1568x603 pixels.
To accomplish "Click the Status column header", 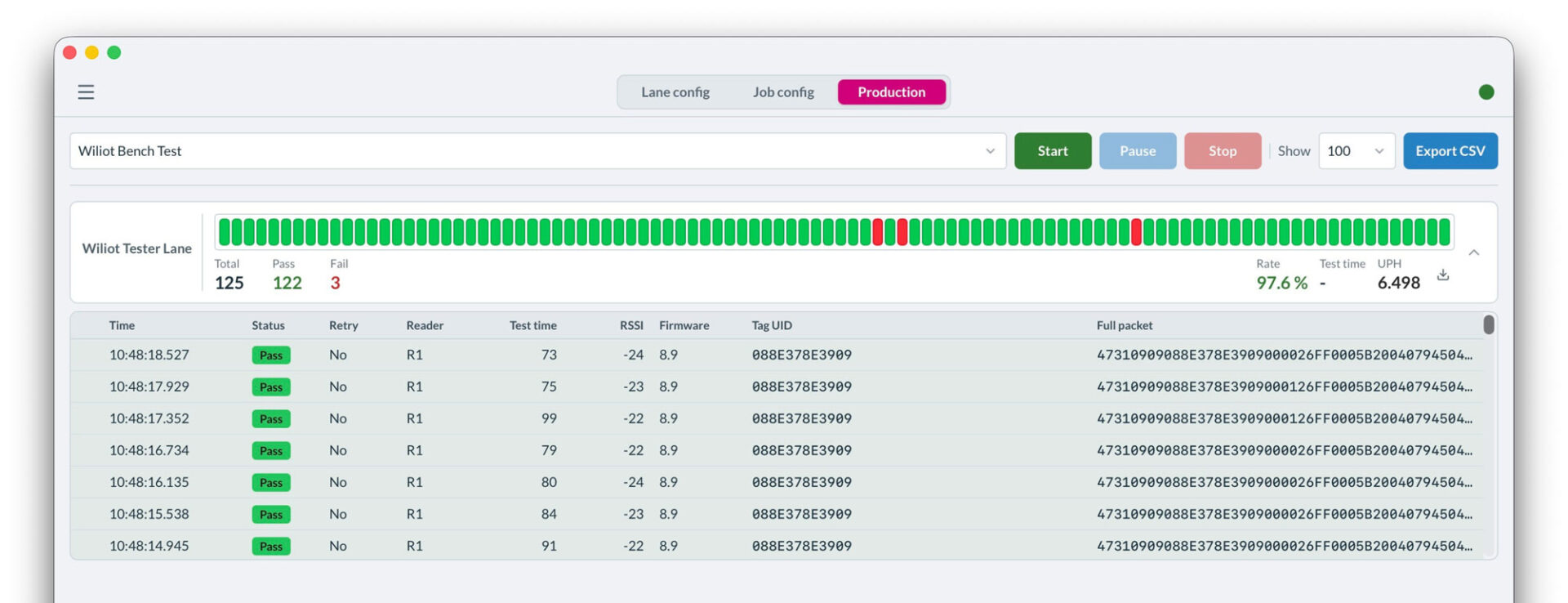I will click(268, 325).
